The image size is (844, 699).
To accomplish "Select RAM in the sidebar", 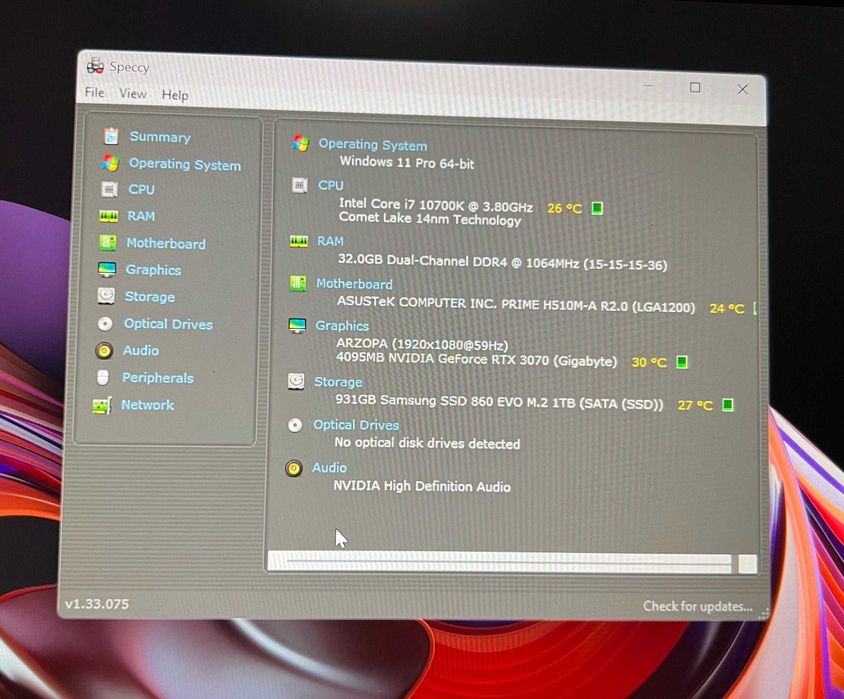I will 141,216.
